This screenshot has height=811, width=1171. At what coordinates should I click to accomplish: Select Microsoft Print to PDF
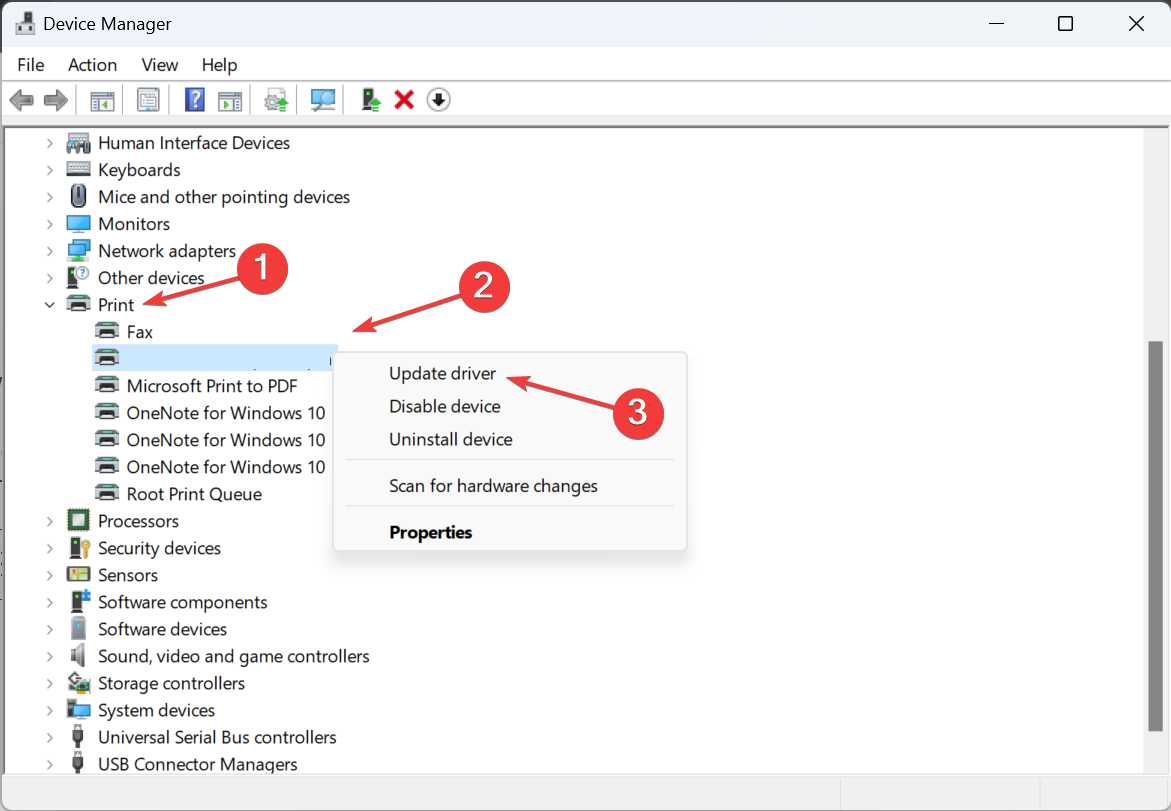[212, 386]
